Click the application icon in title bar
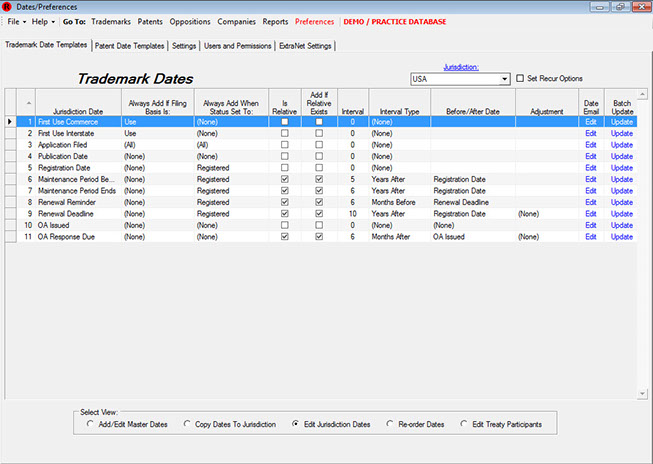The image size is (653, 464). coord(7,6)
